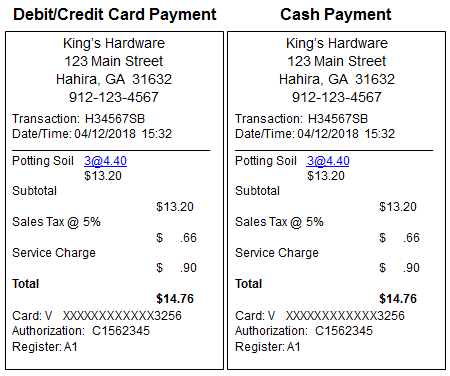This screenshot has width=450, height=376.
Task: Click phone number 912-123-4567 on the card receipt
Action: [x=114, y=97]
